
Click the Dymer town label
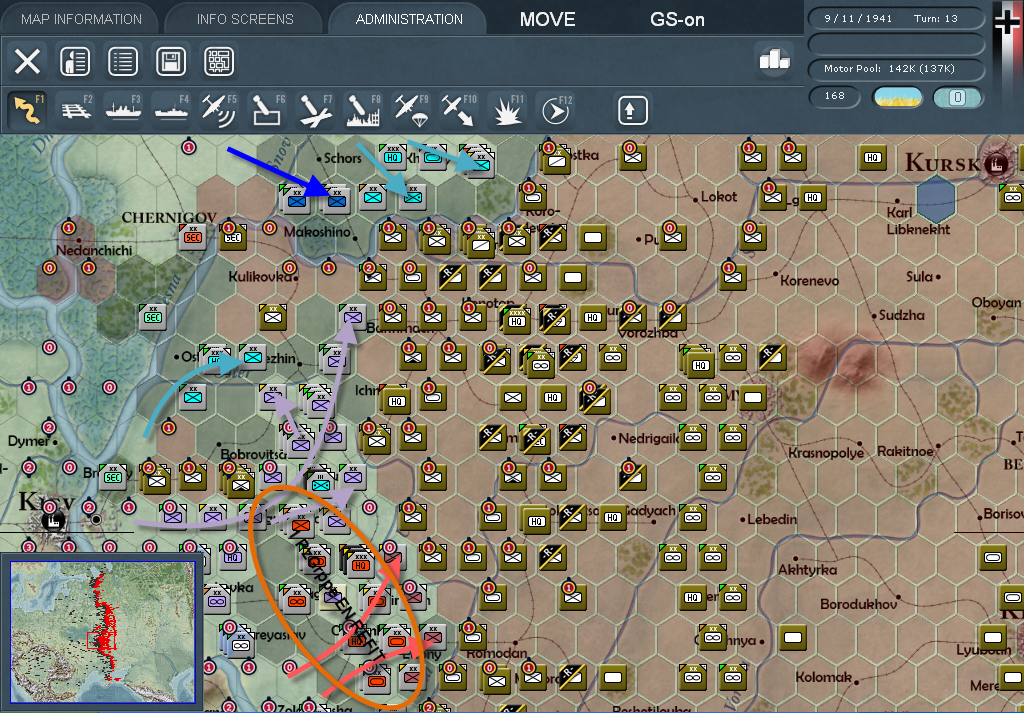[x=28, y=441]
